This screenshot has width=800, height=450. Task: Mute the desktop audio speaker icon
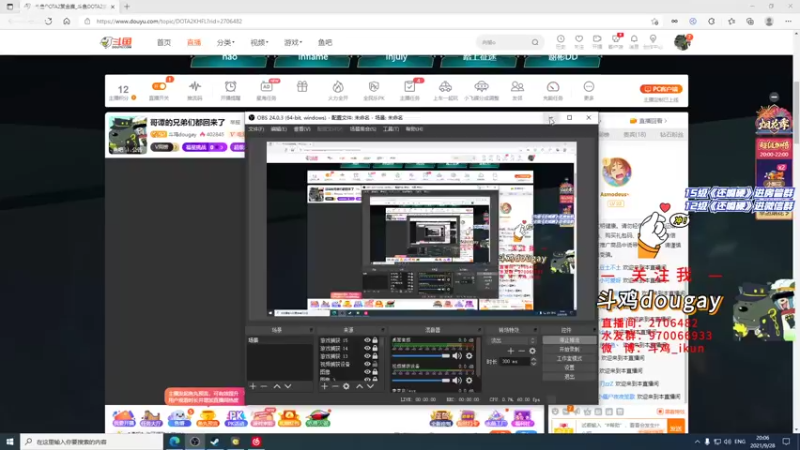[x=457, y=356]
